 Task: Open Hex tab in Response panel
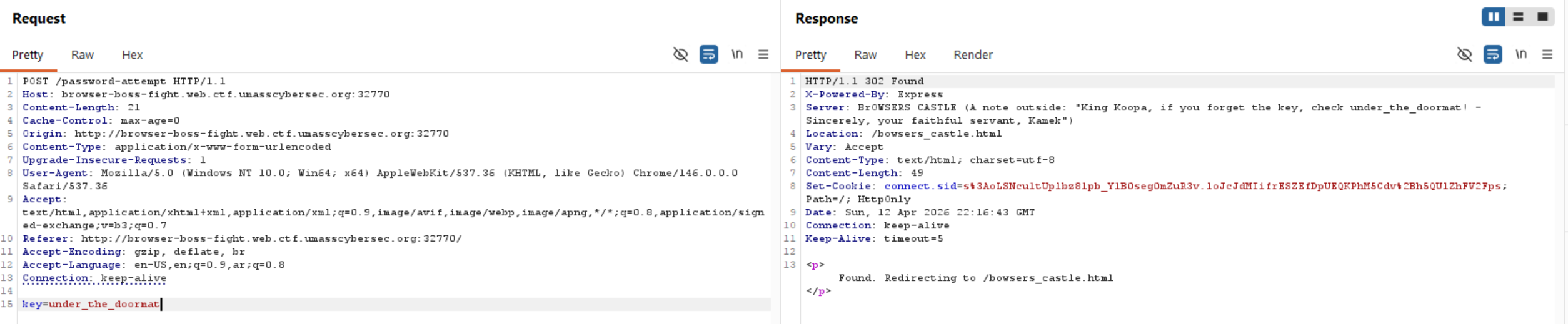[915, 55]
